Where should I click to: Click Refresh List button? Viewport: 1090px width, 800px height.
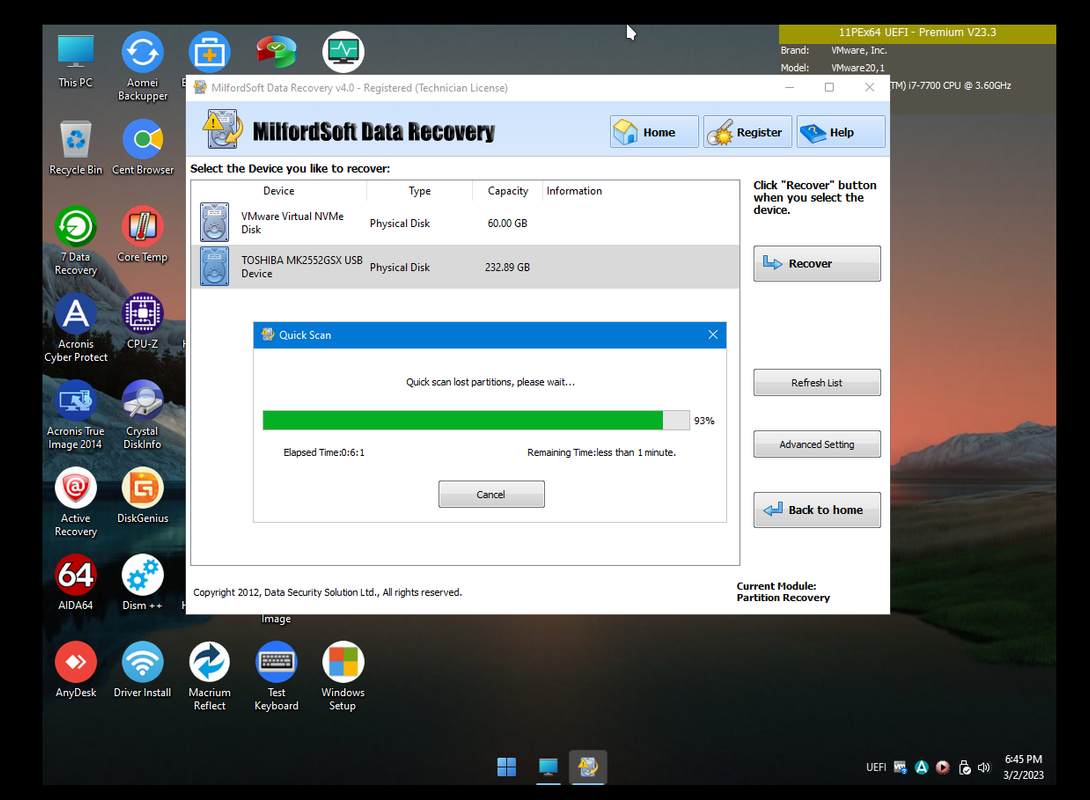[817, 382]
